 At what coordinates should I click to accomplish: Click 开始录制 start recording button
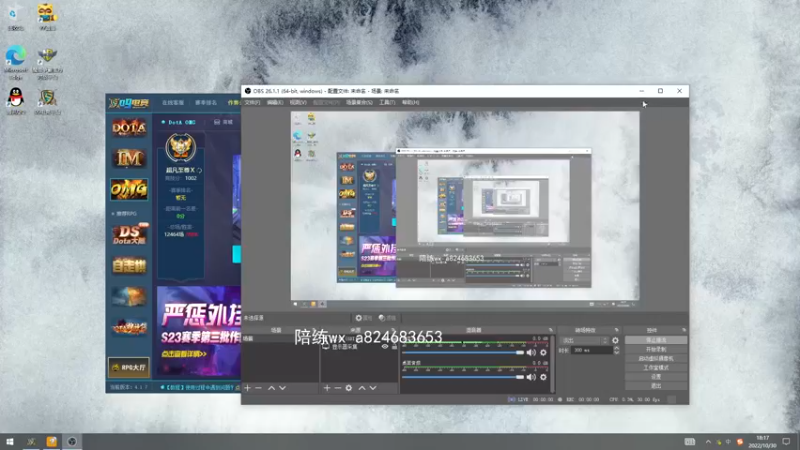[x=656, y=349]
